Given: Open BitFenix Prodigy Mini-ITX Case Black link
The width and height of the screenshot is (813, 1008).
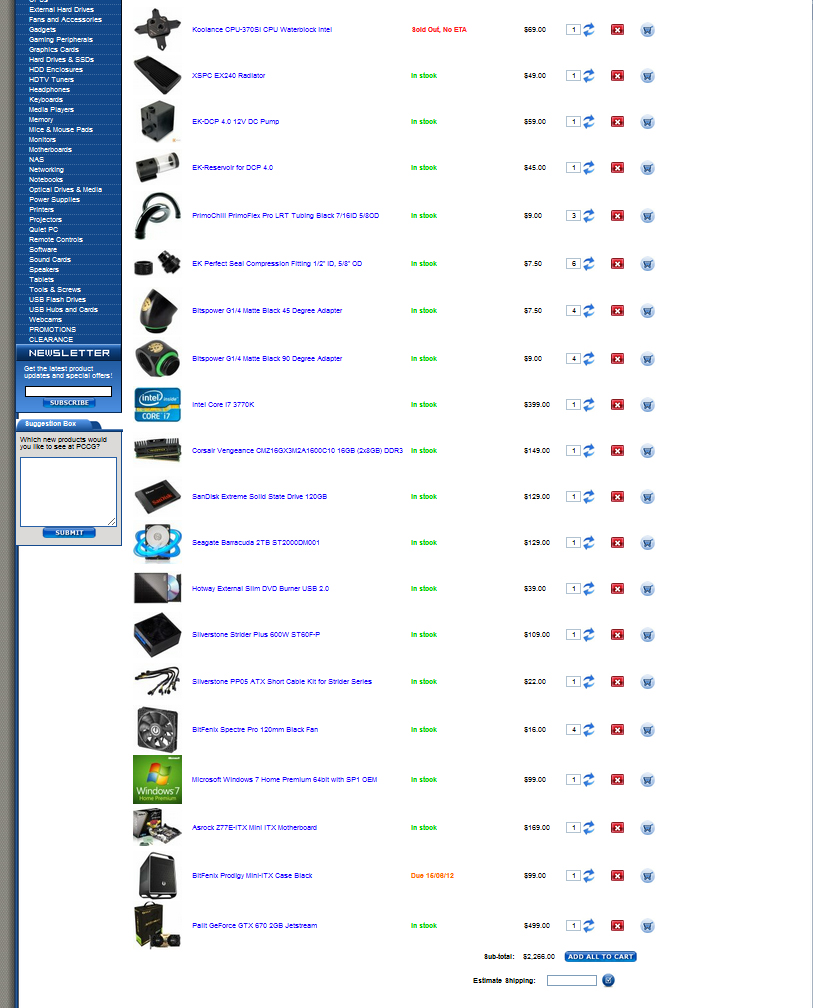Looking at the screenshot, I should (x=252, y=876).
